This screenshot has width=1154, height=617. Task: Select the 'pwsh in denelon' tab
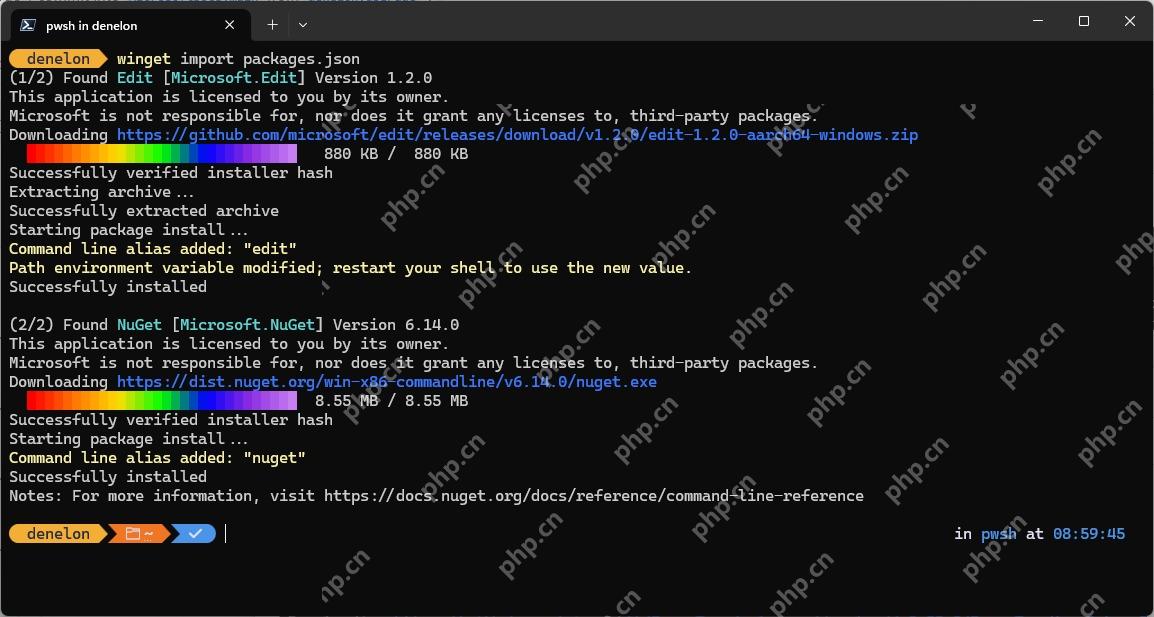point(130,25)
